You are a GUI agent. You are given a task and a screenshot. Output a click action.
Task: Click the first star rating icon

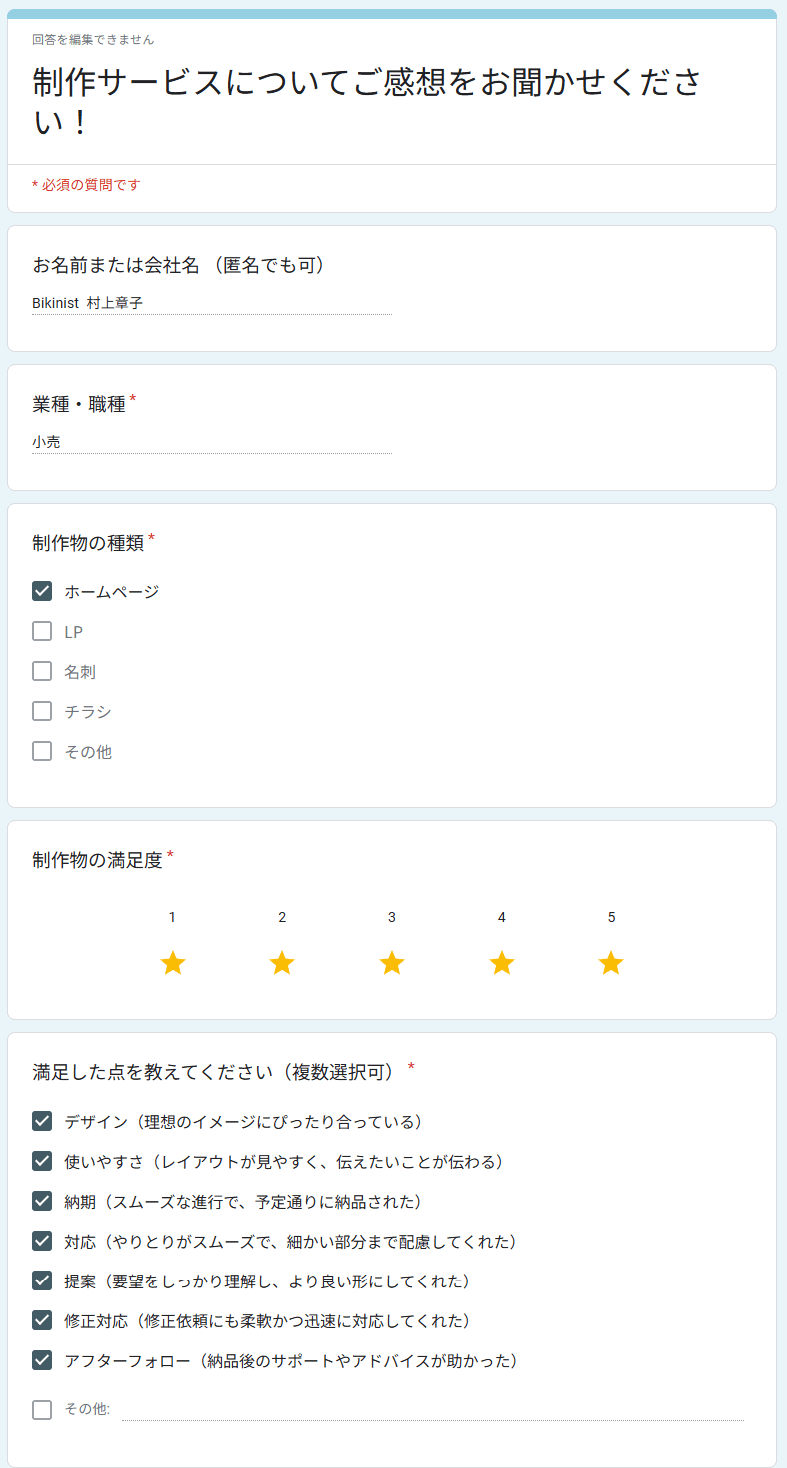pos(173,963)
